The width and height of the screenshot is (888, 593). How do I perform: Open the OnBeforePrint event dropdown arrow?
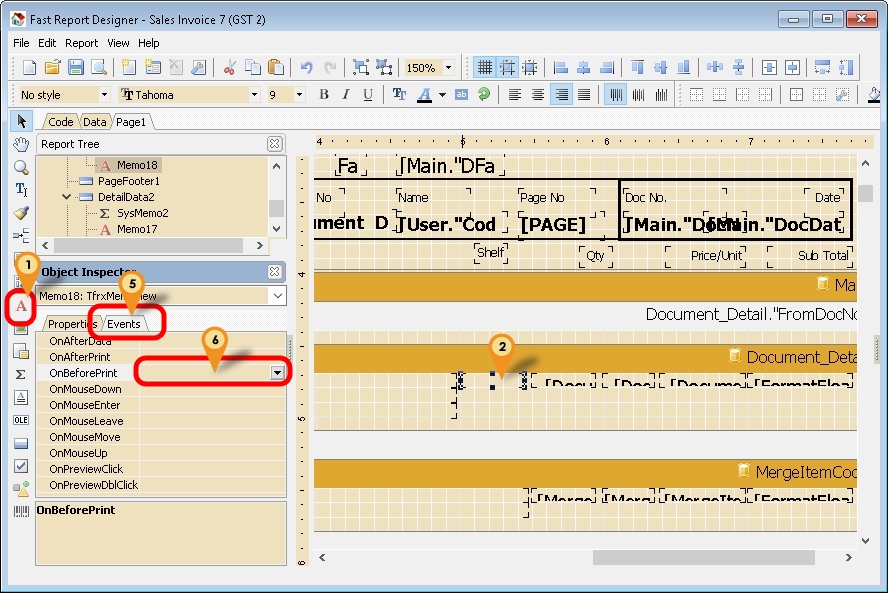pyautogui.click(x=277, y=373)
